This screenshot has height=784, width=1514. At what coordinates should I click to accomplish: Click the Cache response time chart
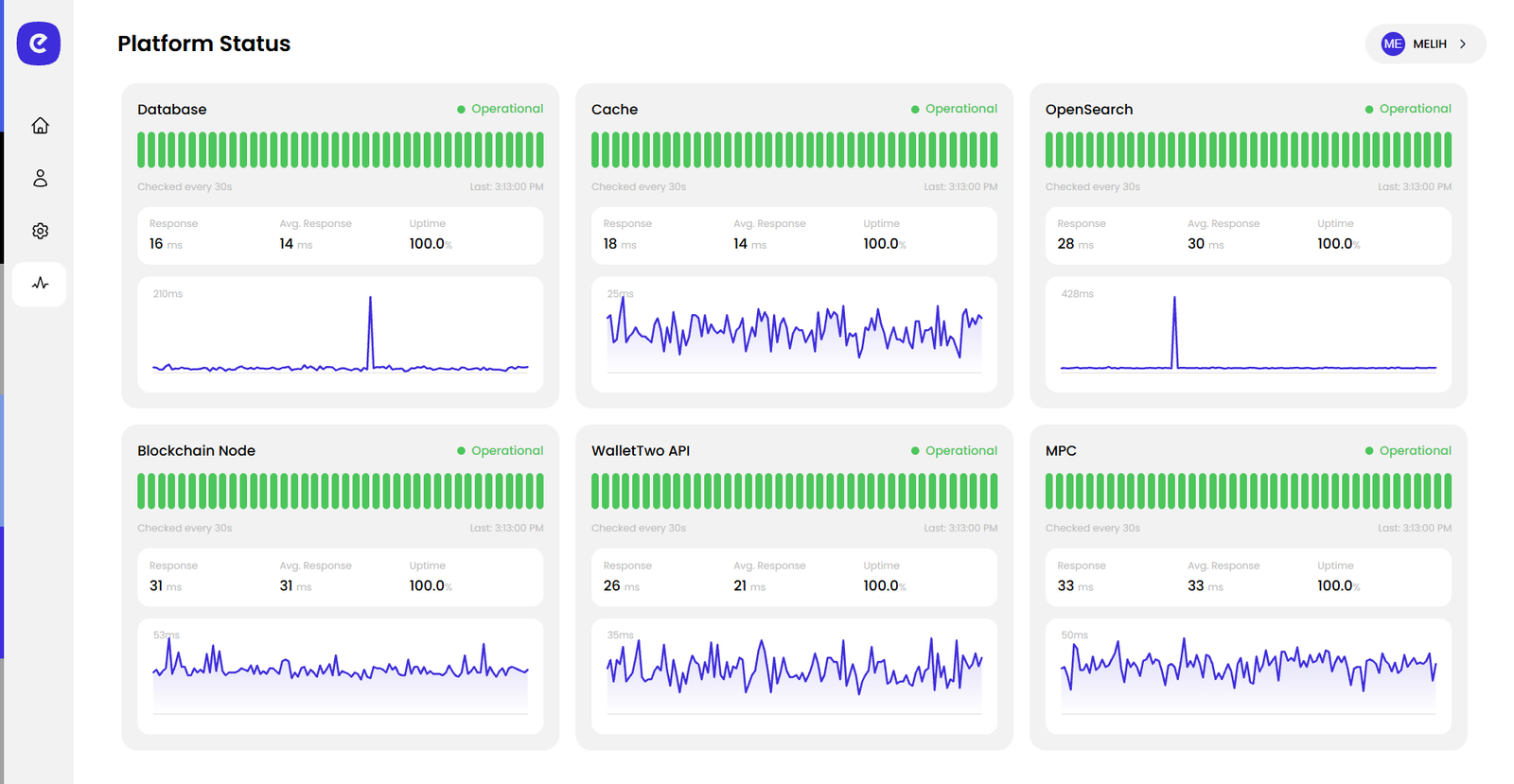794,334
